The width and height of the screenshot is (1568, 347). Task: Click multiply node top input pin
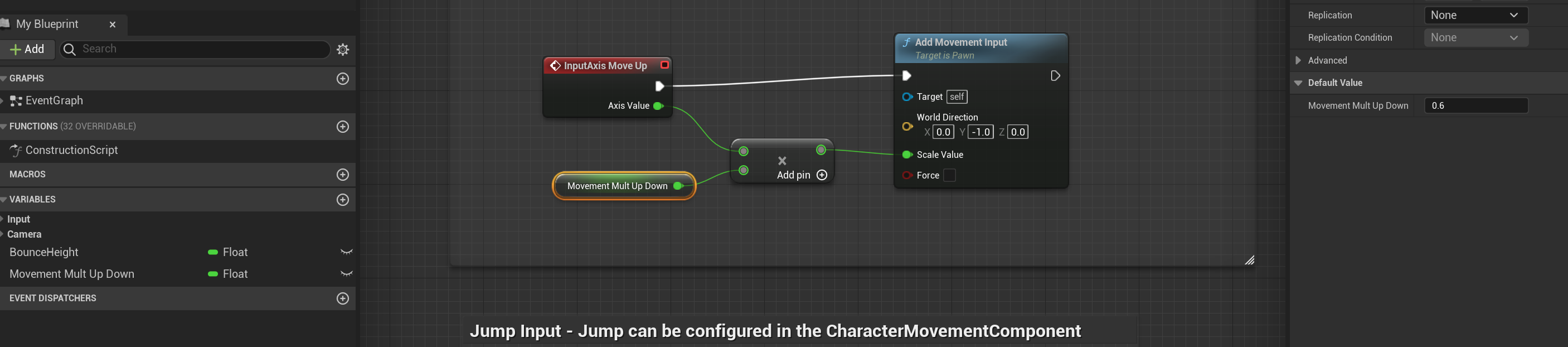pos(743,151)
